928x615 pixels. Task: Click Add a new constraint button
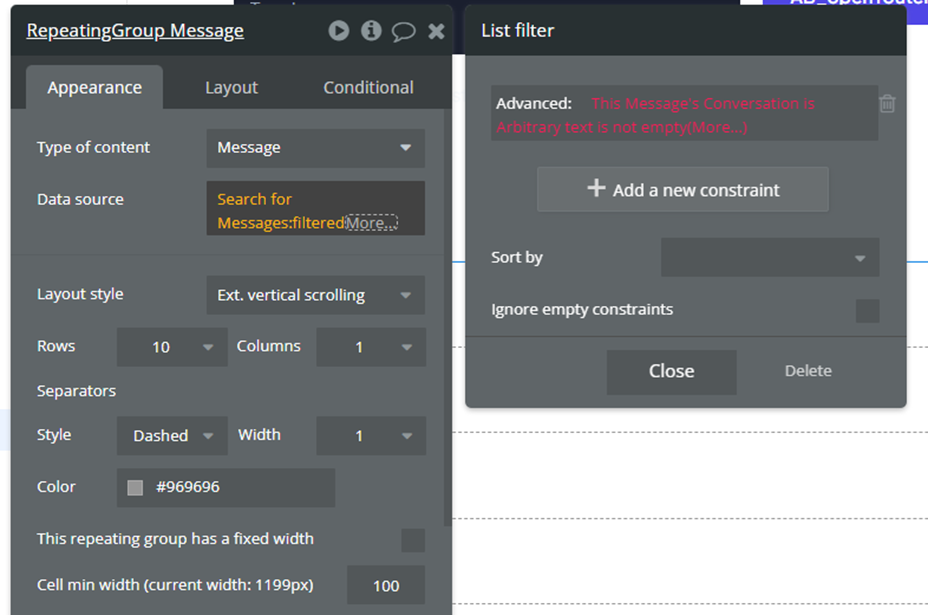(x=682, y=190)
